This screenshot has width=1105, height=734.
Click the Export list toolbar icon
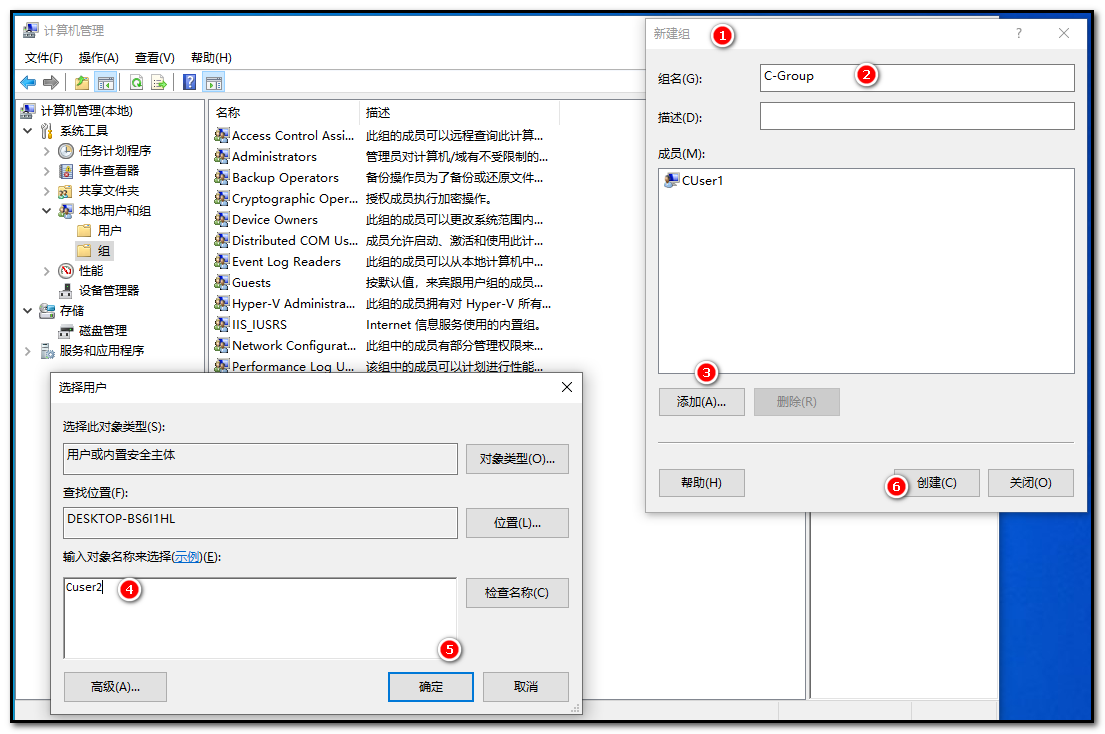click(x=159, y=82)
